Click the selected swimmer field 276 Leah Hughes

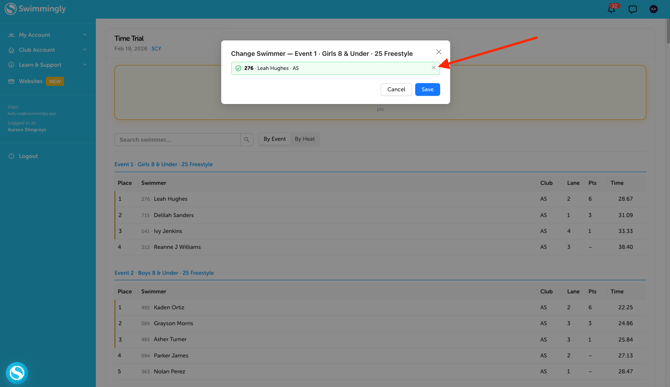[335, 68]
